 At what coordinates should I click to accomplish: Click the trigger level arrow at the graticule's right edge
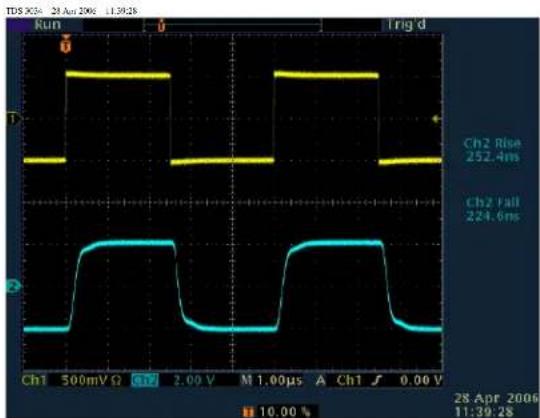pyautogui.click(x=436, y=119)
